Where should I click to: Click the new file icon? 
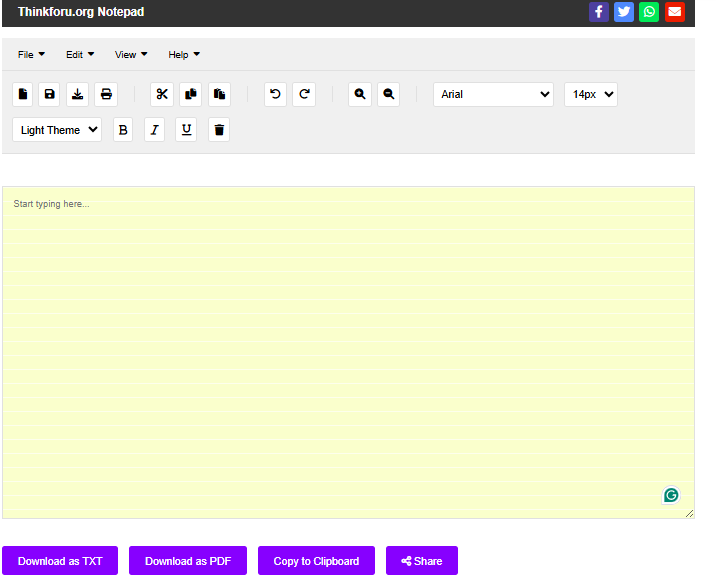click(x=23, y=94)
